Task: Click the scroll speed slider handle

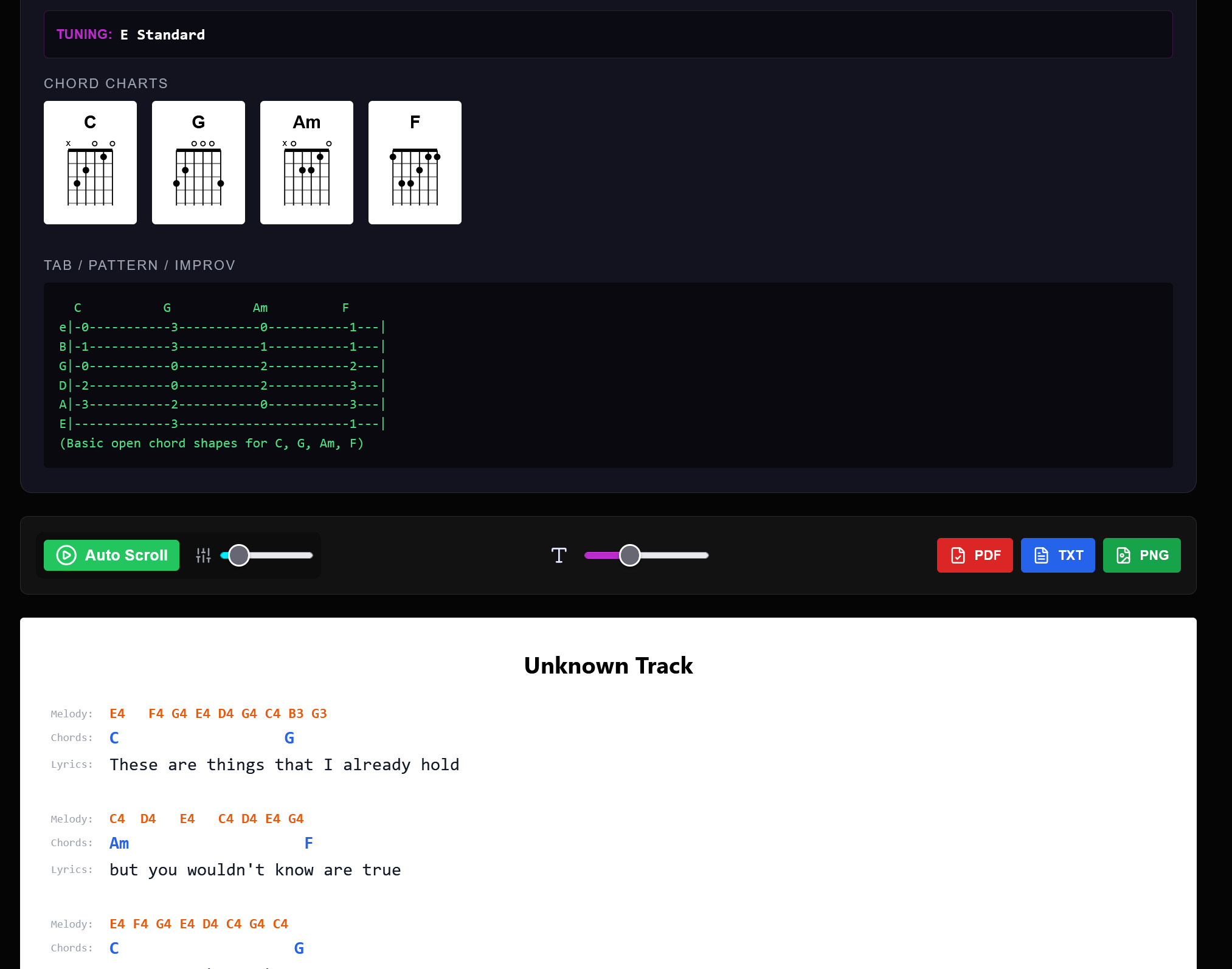Action: [x=239, y=555]
